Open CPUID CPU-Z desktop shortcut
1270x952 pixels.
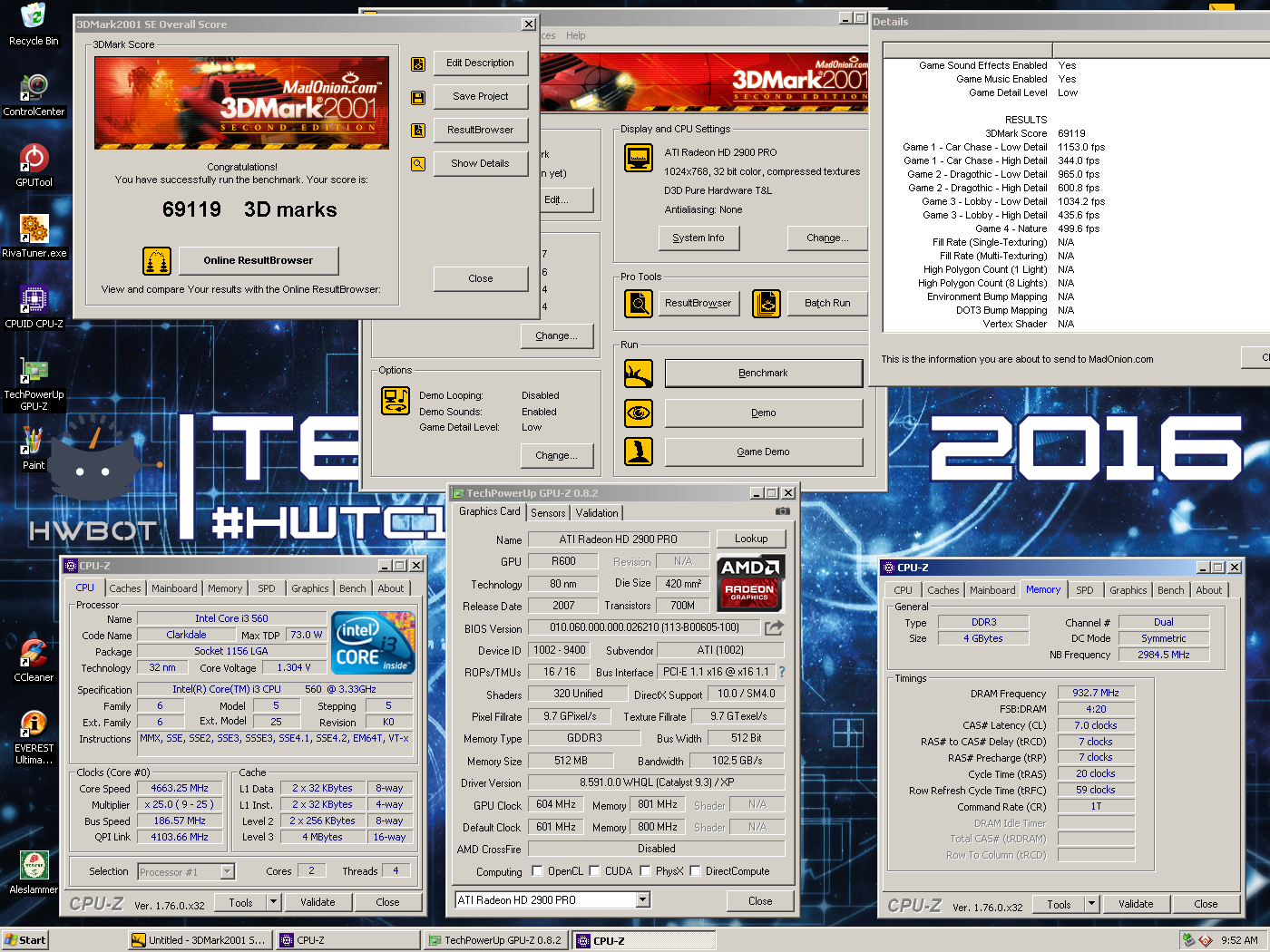coord(34,307)
